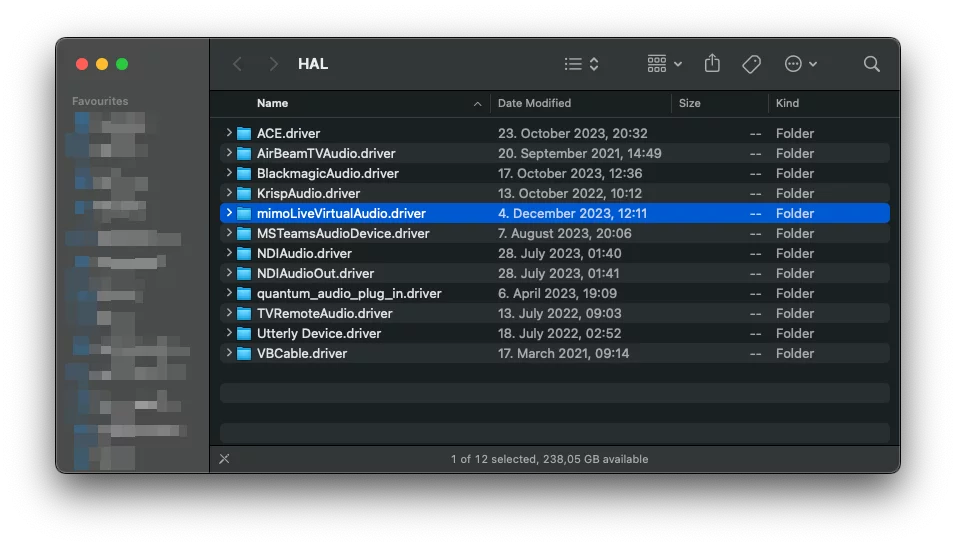Go back with the left arrow
Viewport: 956px width, 547px height.
pyautogui.click(x=238, y=64)
